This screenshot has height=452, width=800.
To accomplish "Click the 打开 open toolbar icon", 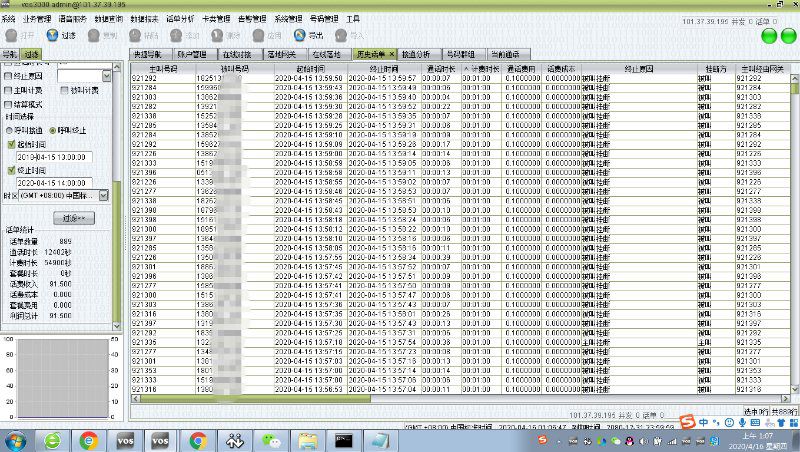I will pyautogui.click(x=13, y=35).
